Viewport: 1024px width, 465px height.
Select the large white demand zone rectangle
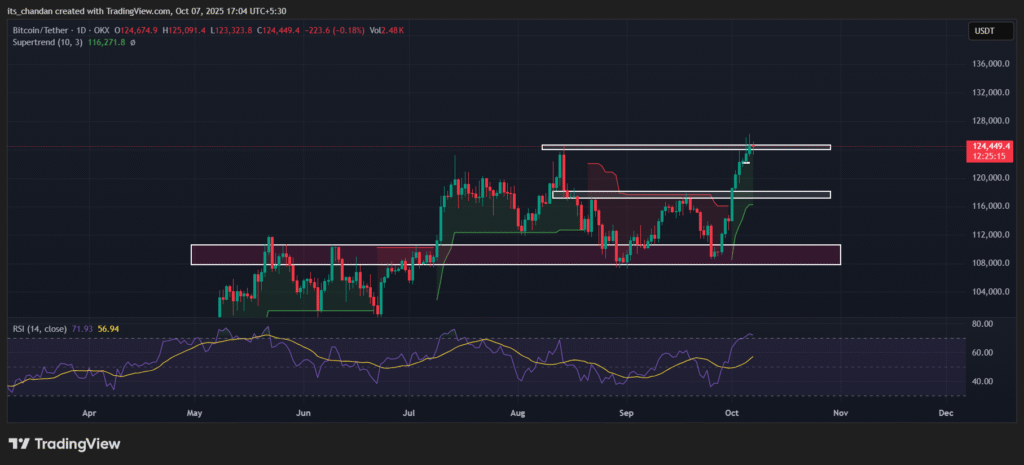515,255
